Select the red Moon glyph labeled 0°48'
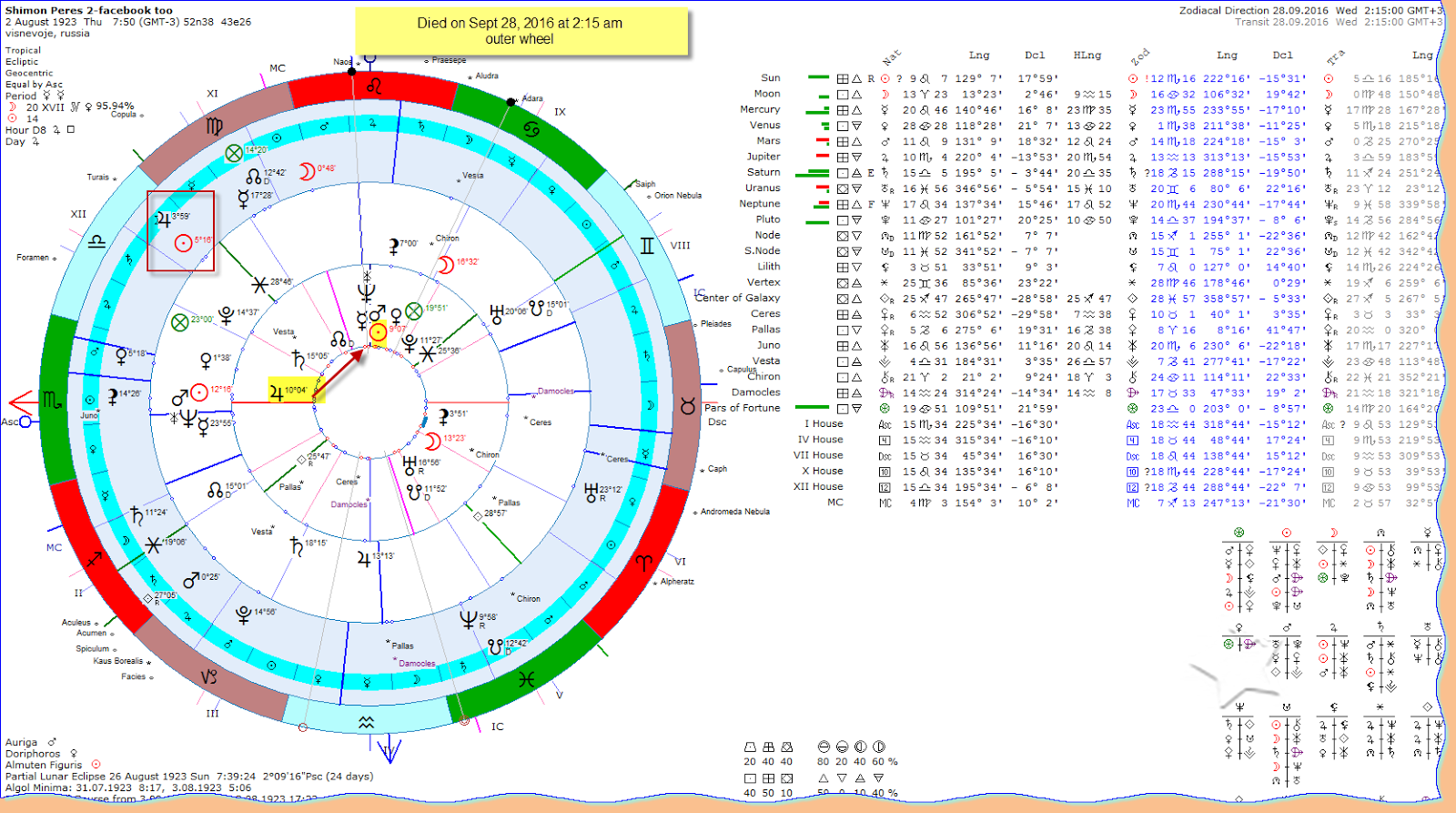The image size is (1456, 813). click(307, 171)
